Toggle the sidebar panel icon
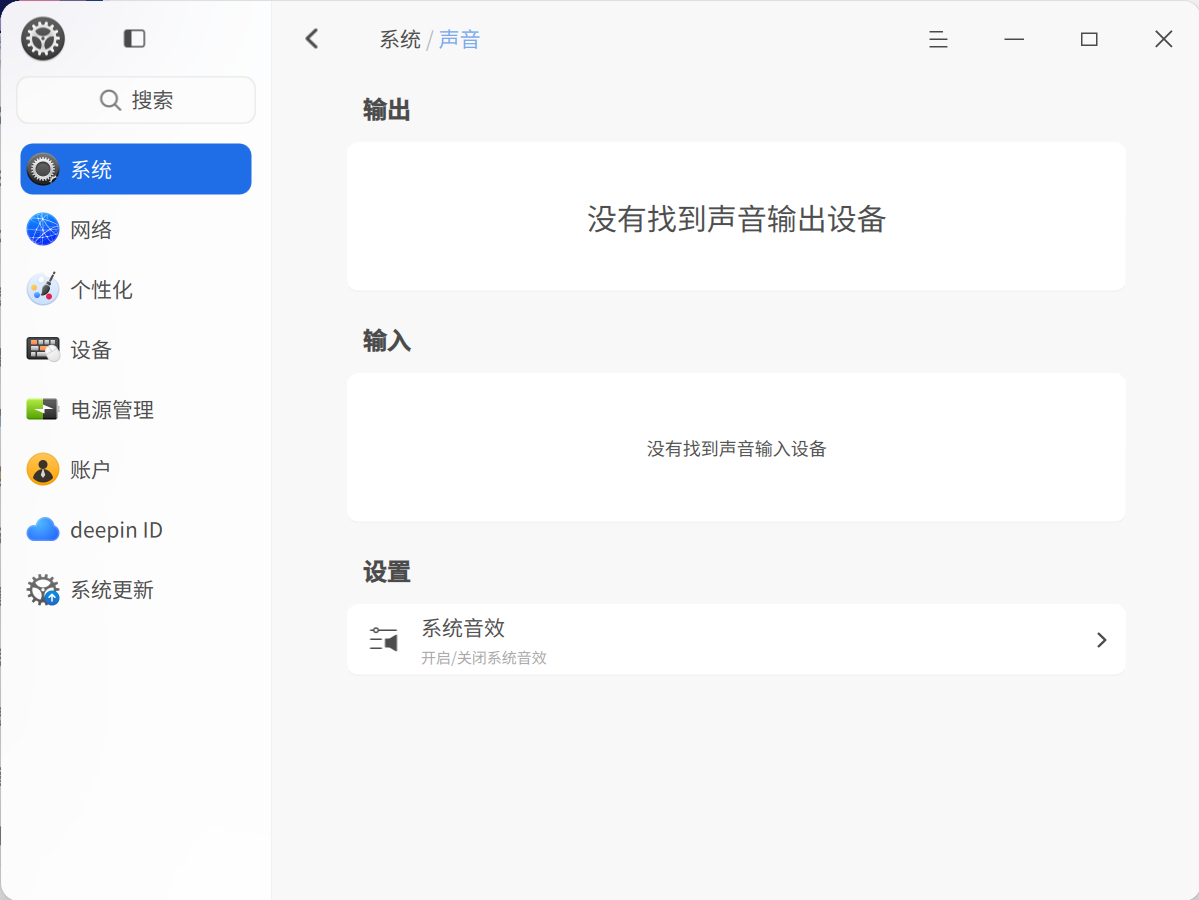The width and height of the screenshot is (1199, 900). click(135, 38)
